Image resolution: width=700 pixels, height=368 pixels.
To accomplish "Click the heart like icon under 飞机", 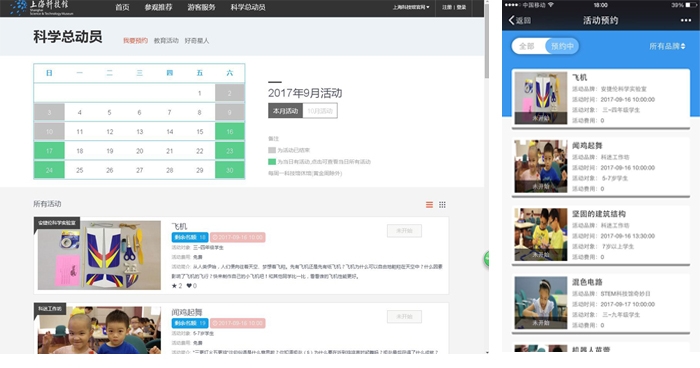I will coord(189,286).
